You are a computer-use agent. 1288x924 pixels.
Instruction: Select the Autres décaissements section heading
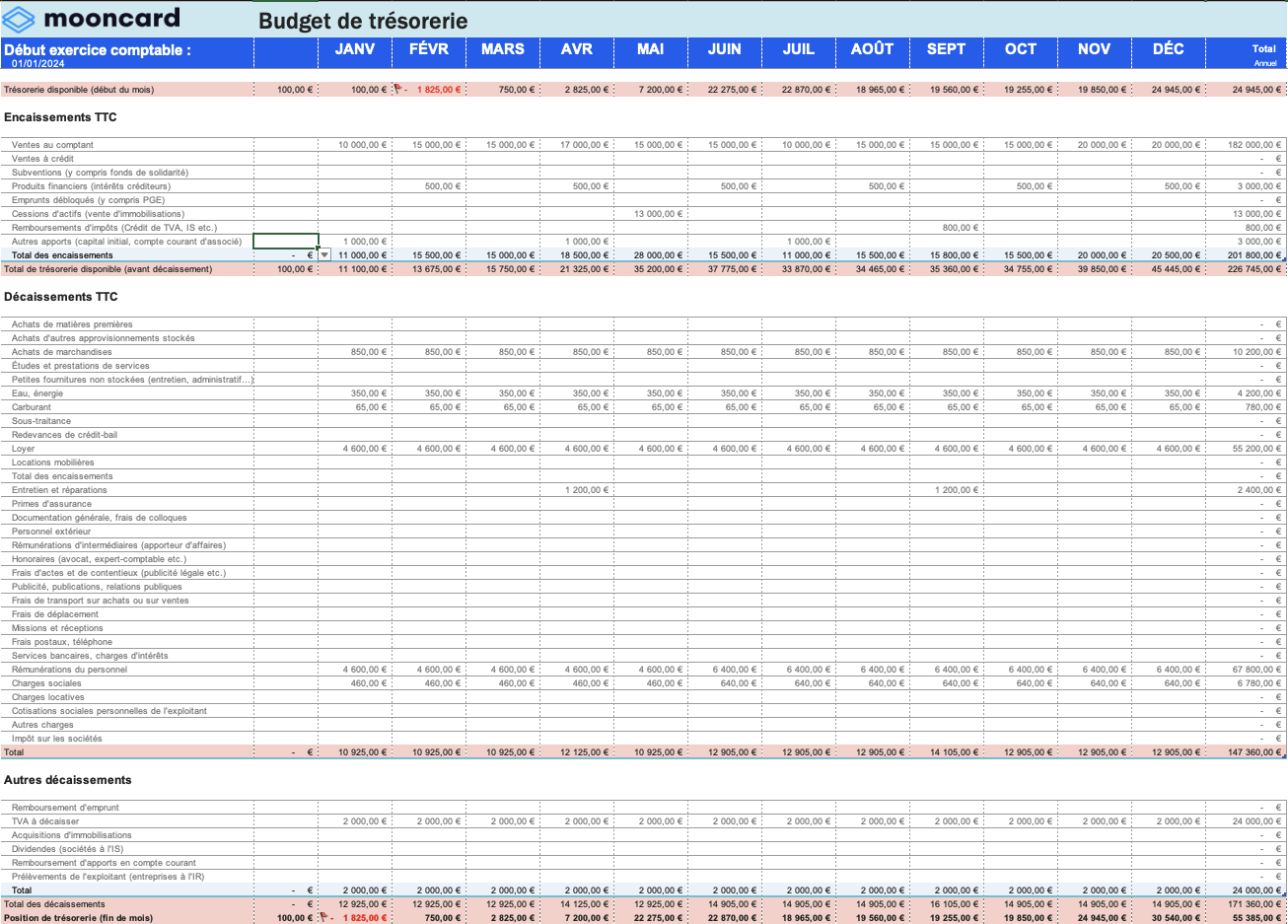tap(67, 780)
